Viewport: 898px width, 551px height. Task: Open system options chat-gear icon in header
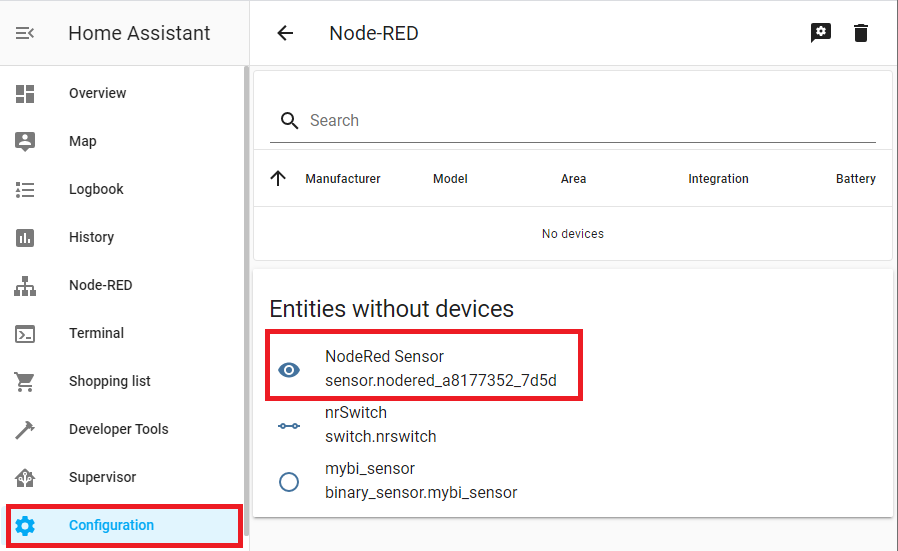821,33
